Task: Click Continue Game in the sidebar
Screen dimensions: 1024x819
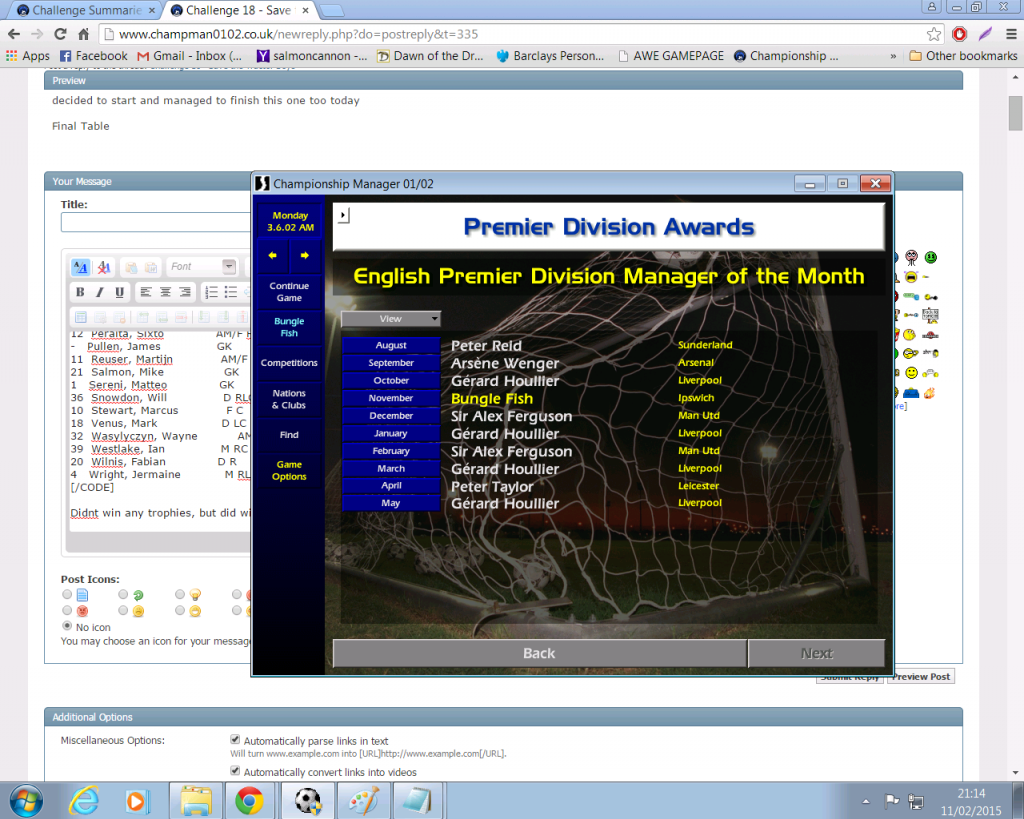Action: tap(289, 292)
